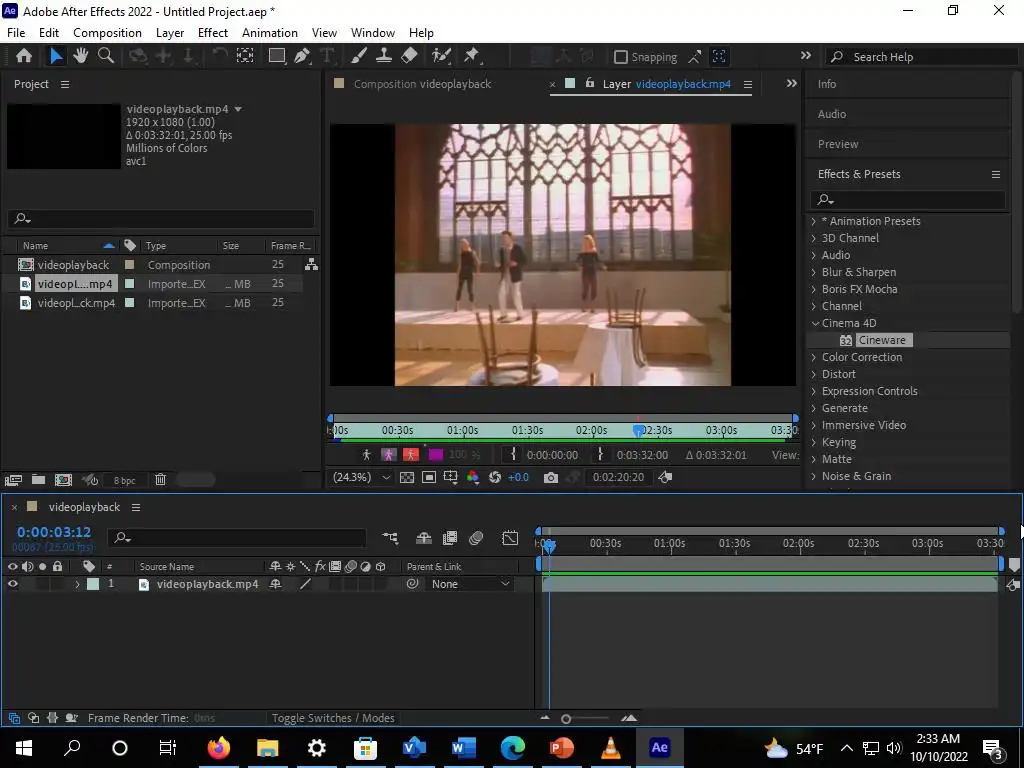Open the Animation menu
1024x768 pixels.
coord(270,33)
